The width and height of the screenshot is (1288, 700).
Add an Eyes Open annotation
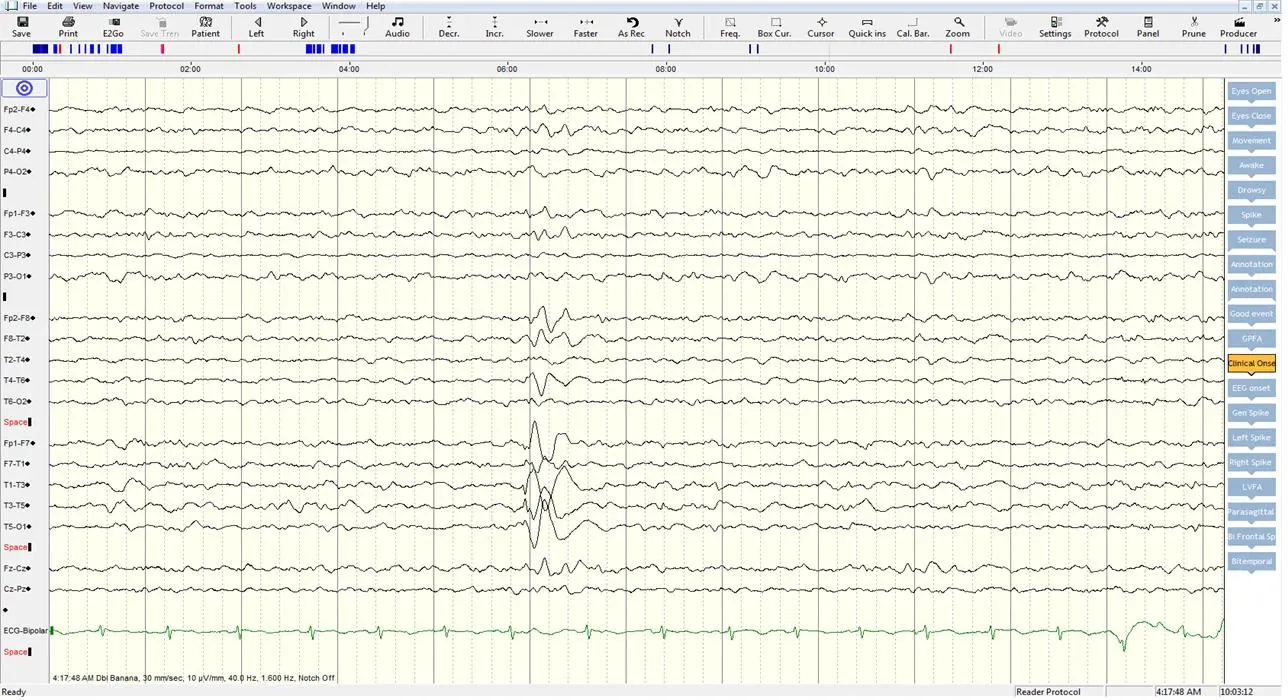pos(1251,90)
